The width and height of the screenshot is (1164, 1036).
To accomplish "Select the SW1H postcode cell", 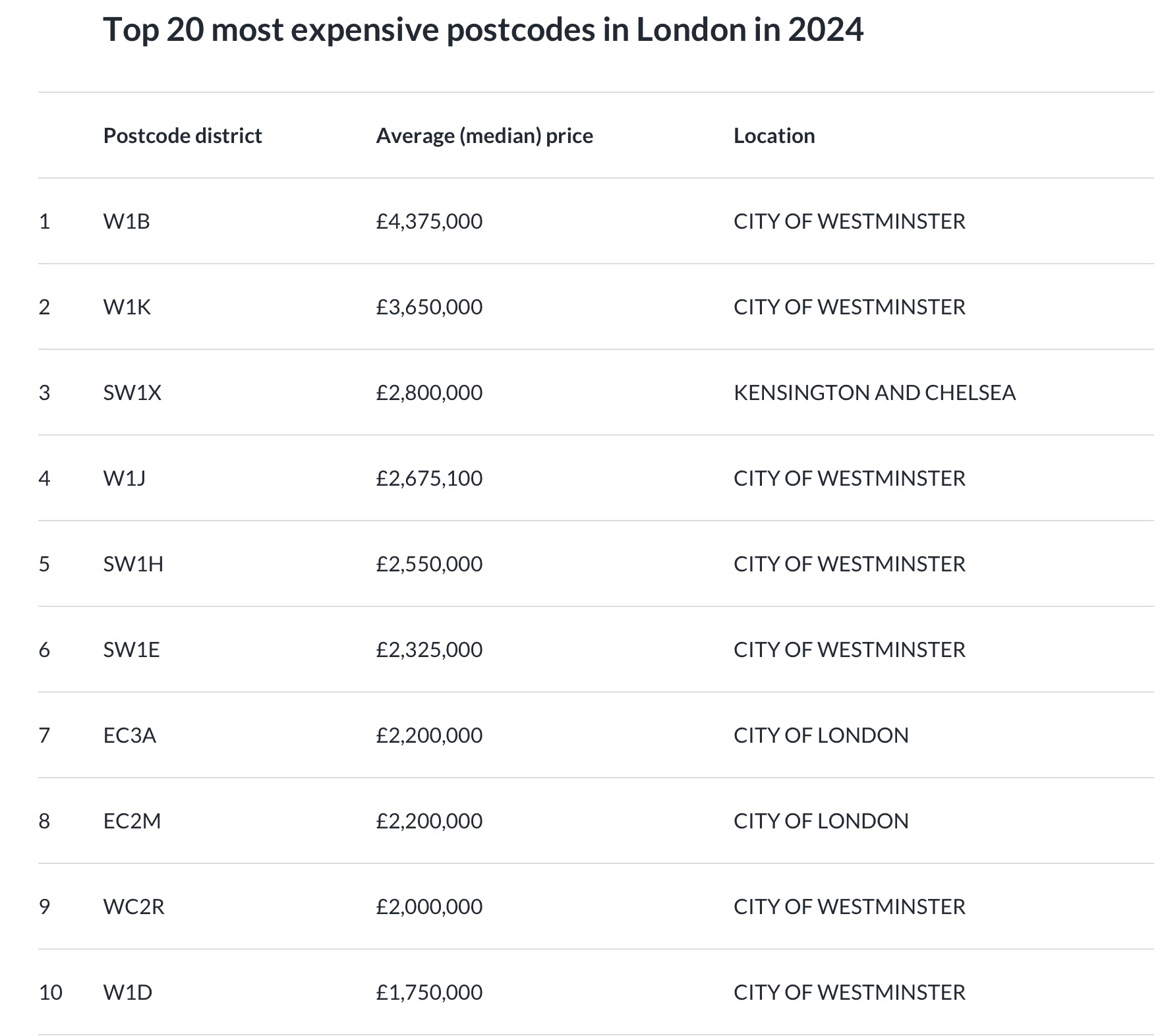I will tap(133, 564).
